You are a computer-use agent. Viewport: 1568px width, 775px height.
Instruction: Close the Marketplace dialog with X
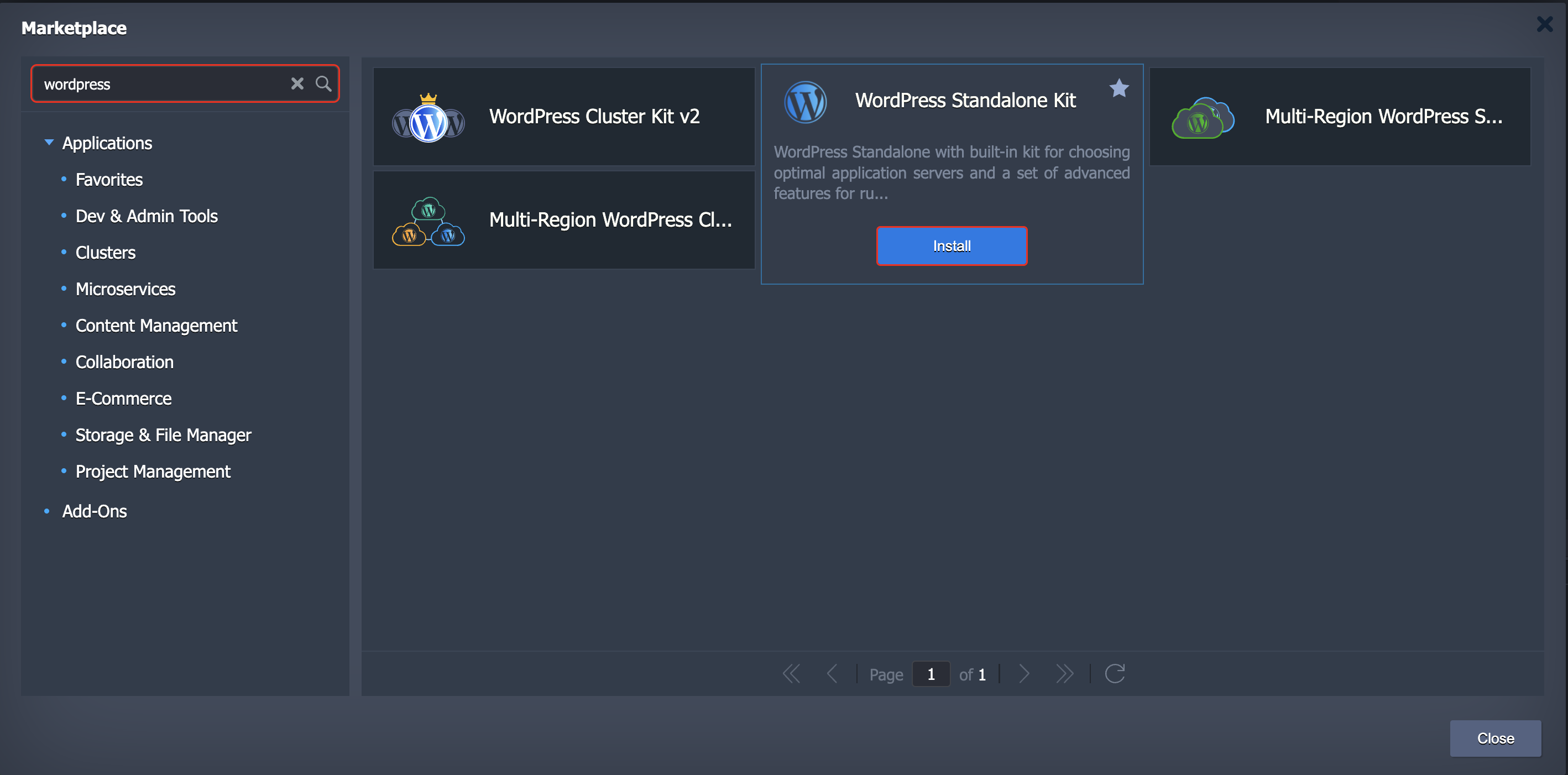[1544, 24]
